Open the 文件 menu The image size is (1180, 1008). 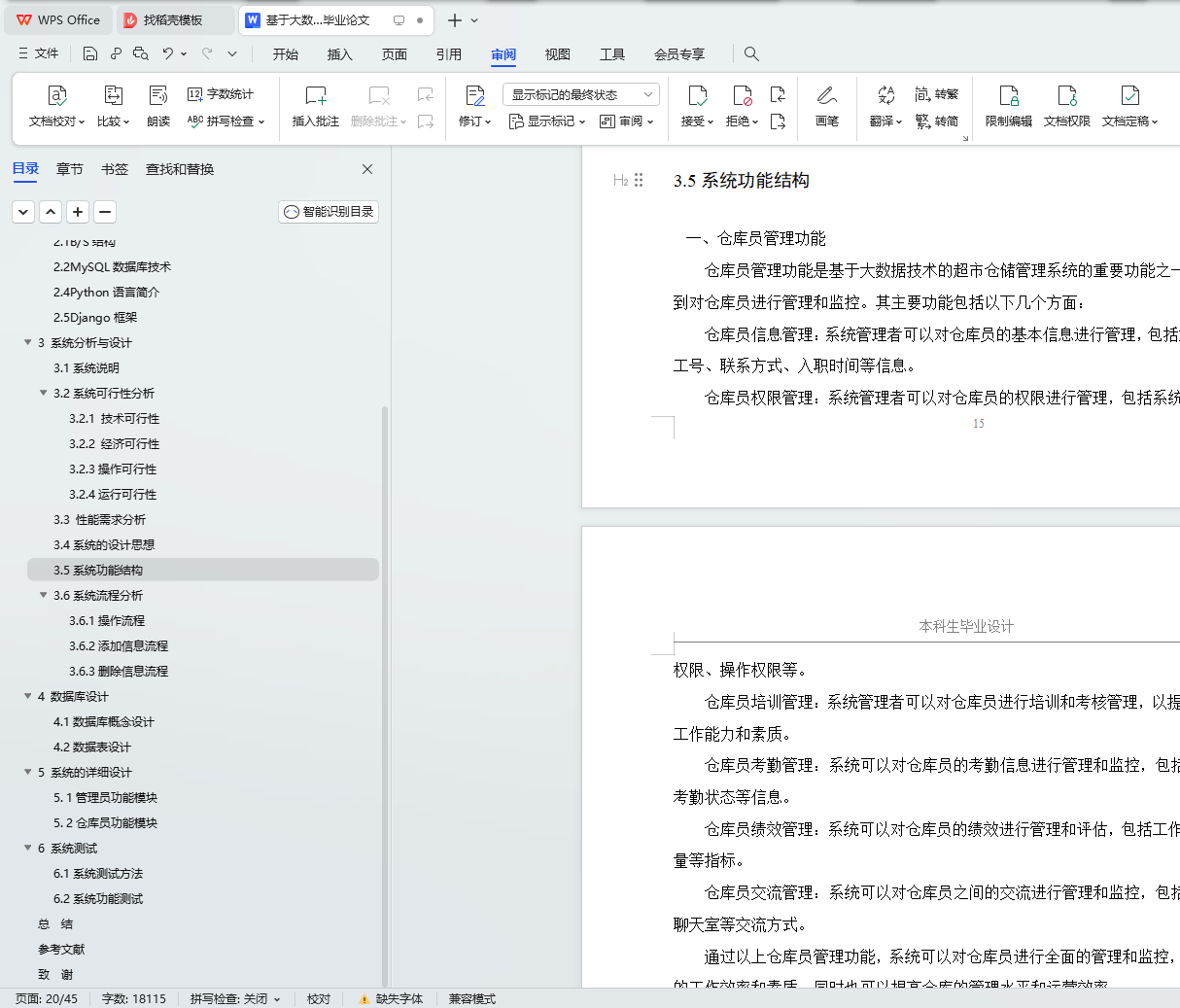point(39,53)
